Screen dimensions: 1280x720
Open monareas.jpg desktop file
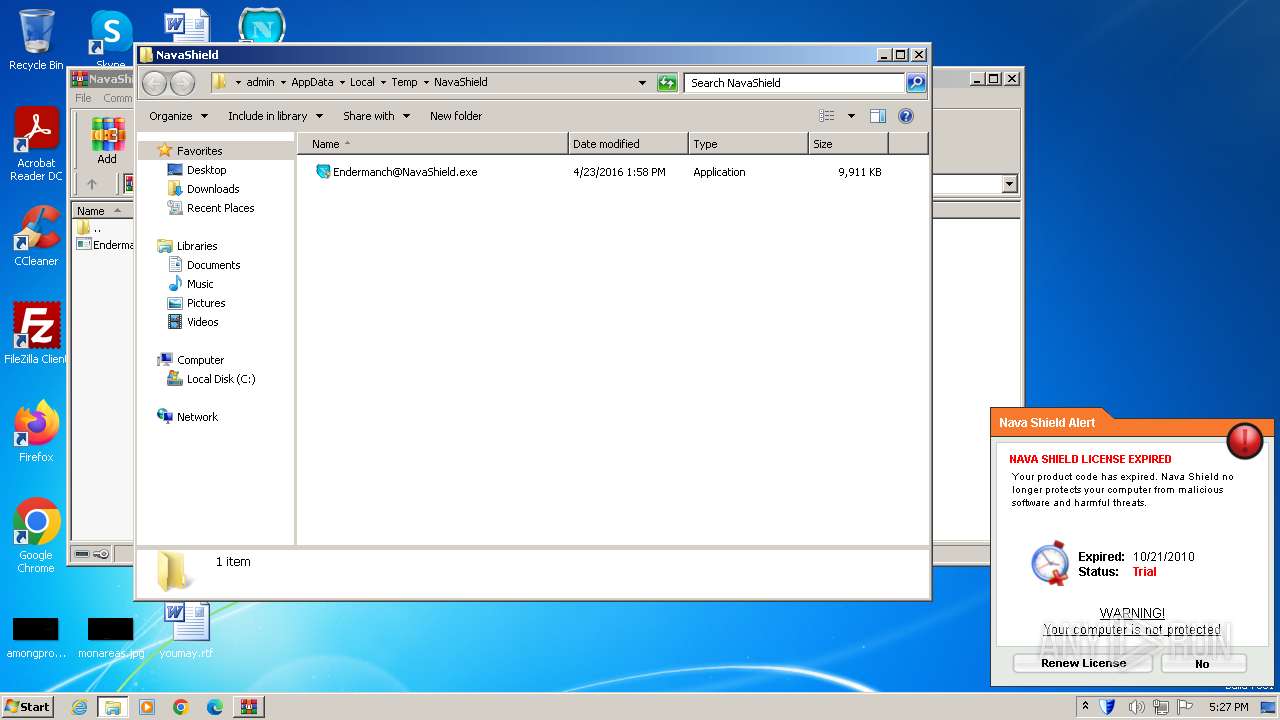tap(111, 637)
